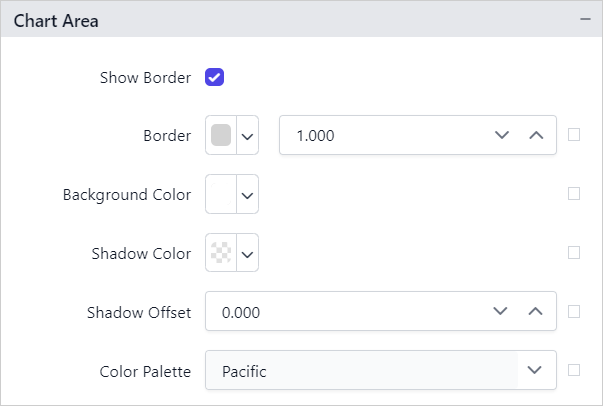Open the Border color dropdown arrow
This screenshot has height=406, width=603.
[x=247, y=135]
